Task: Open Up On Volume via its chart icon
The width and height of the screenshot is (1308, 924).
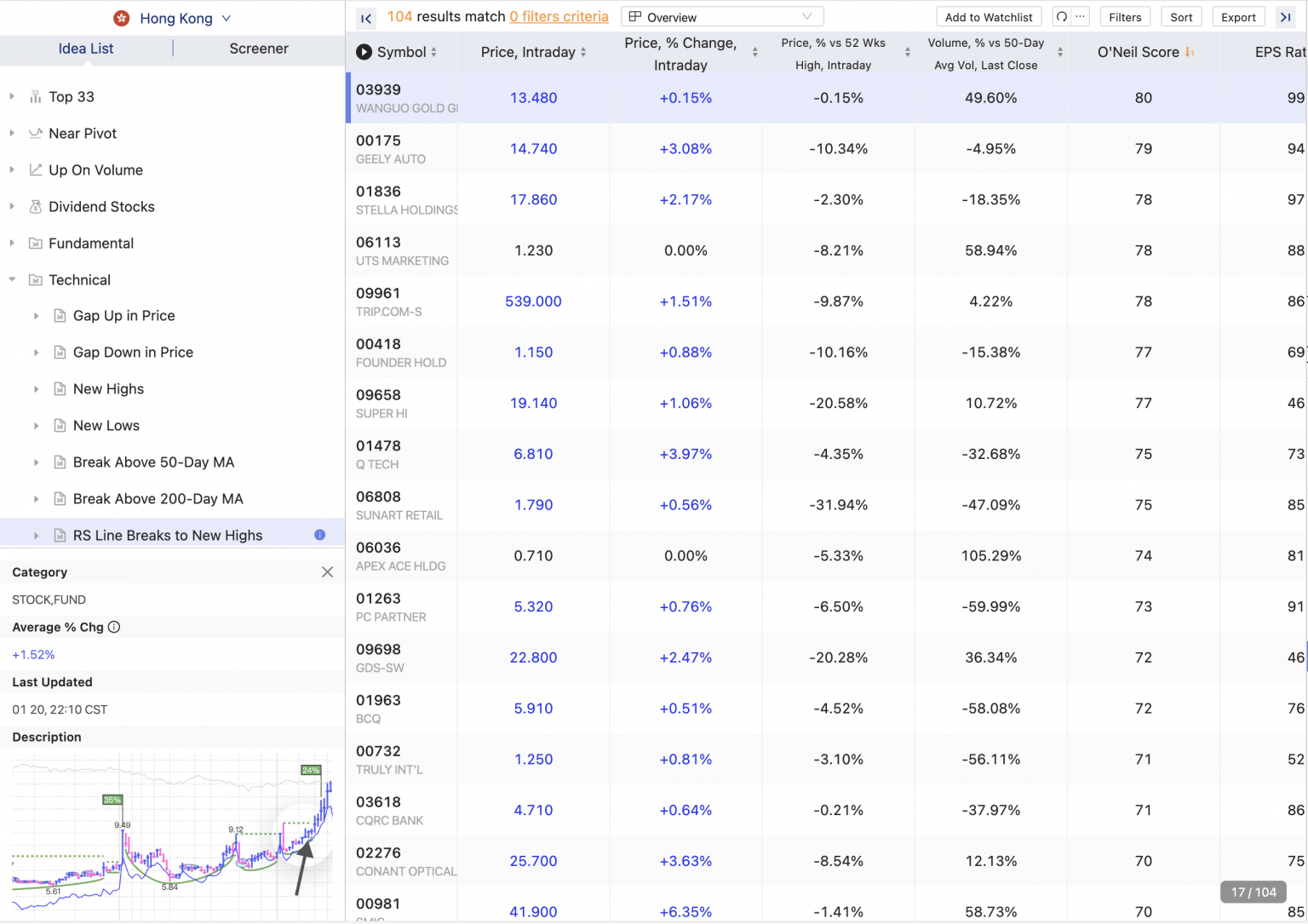Action: 35,169
